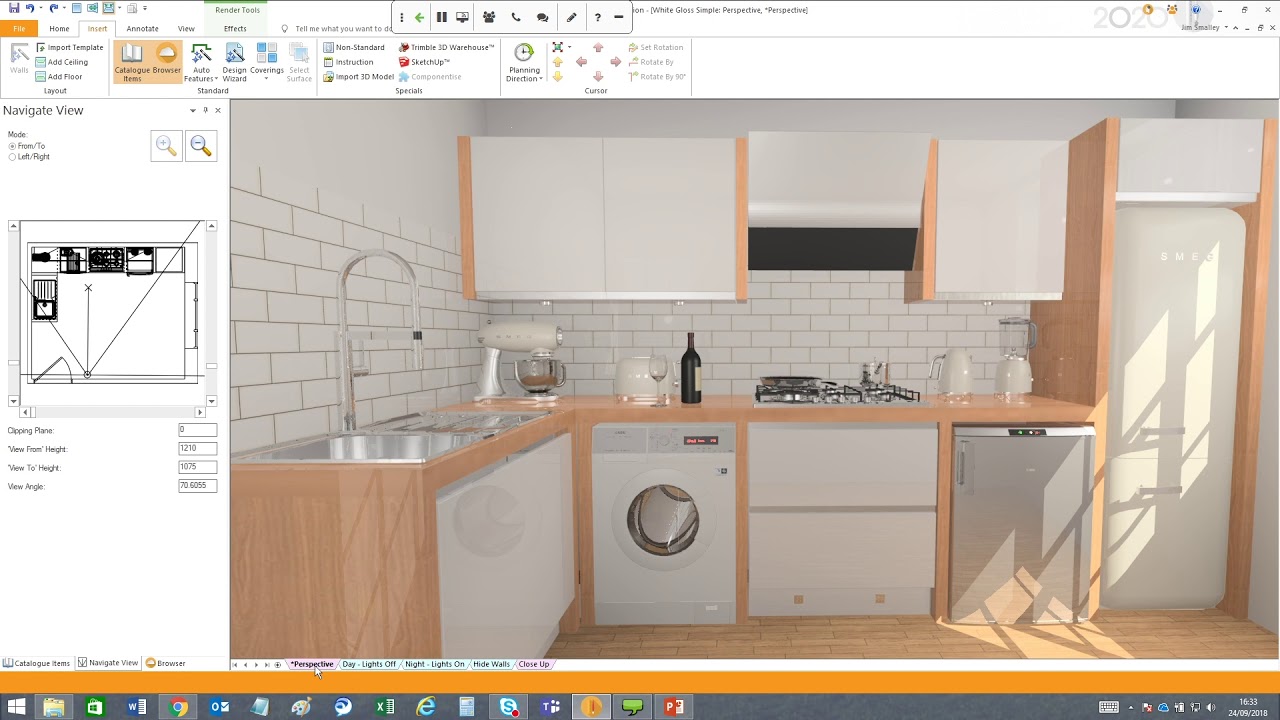Click the Import Template button

tap(69, 47)
